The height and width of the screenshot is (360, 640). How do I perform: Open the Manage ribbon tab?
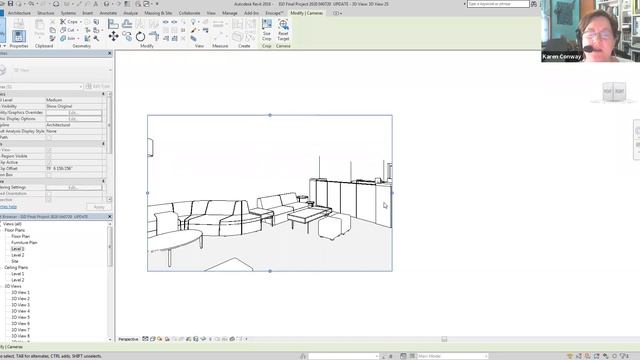click(230, 13)
